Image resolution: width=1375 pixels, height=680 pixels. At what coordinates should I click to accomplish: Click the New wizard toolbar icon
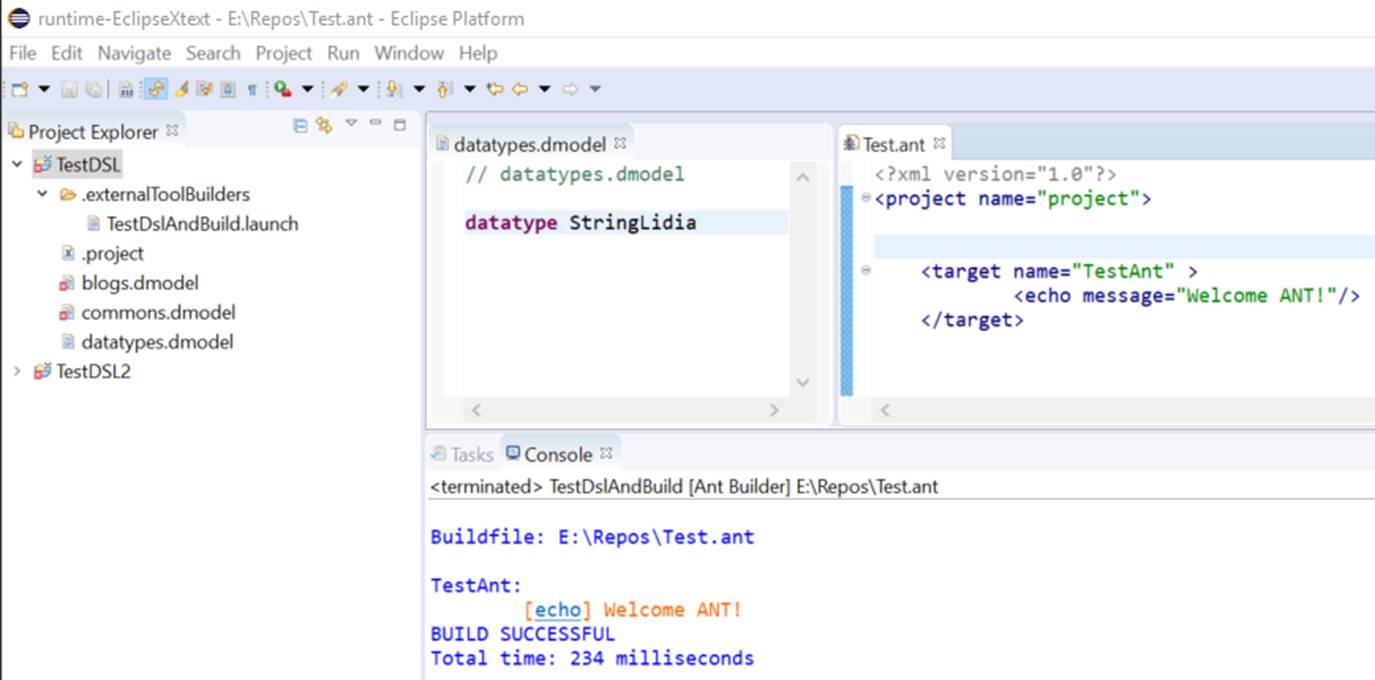pos(20,89)
